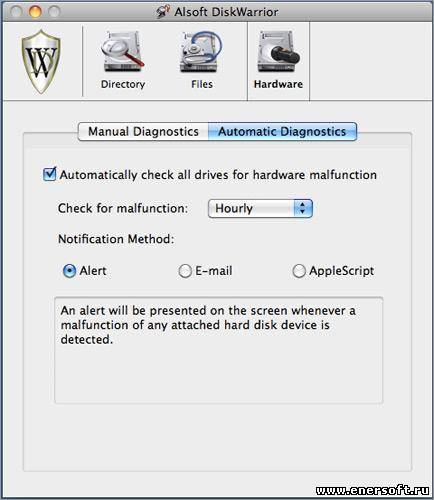Viewport: 434px width, 500px height.
Task: Click the Alert radio label text
Action: click(x=93, y=271)
